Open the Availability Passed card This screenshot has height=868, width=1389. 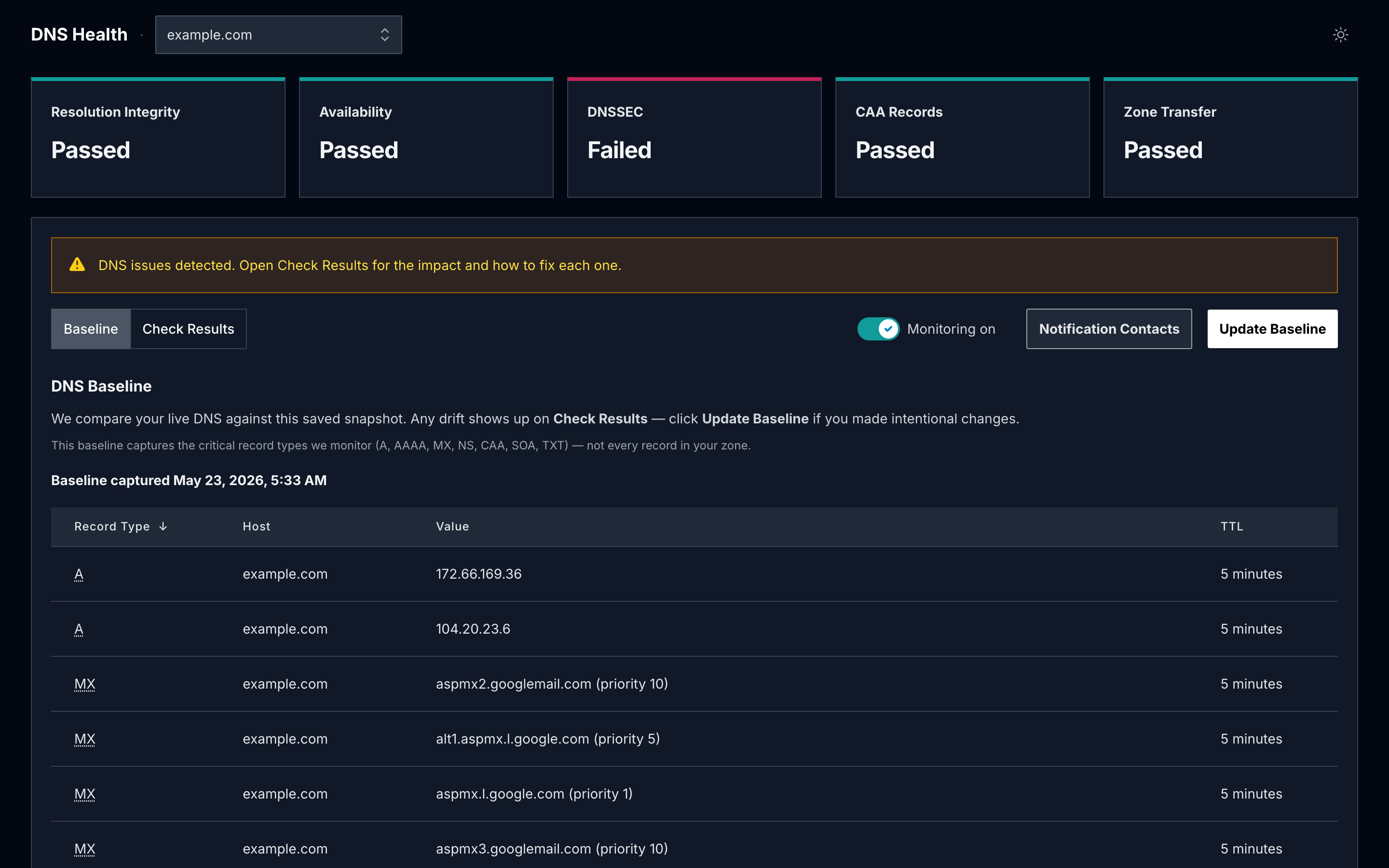(x=426, y=138)
